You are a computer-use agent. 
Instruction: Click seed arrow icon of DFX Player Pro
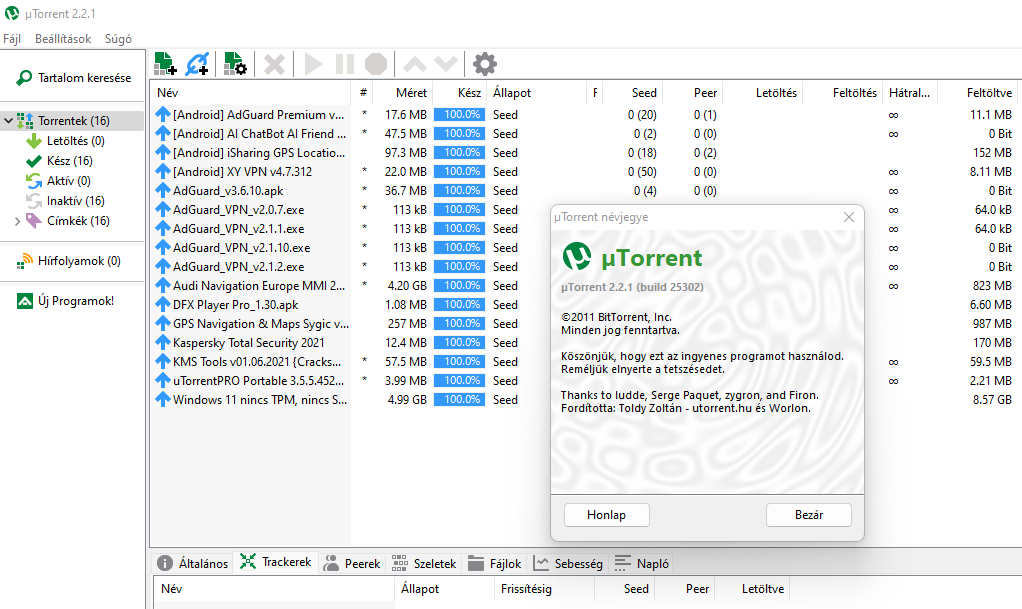(162, 304)
